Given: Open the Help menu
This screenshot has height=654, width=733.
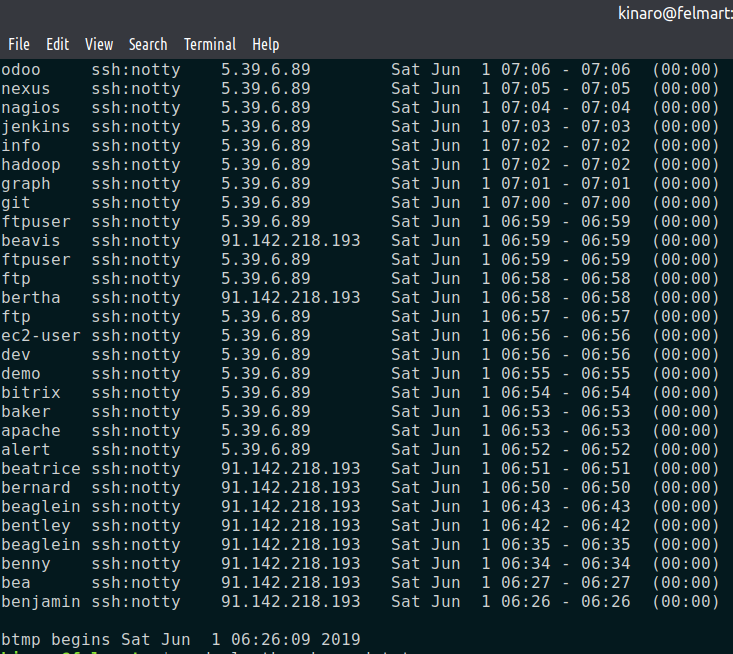Looking at the screenshot, I should pos(266,44).
